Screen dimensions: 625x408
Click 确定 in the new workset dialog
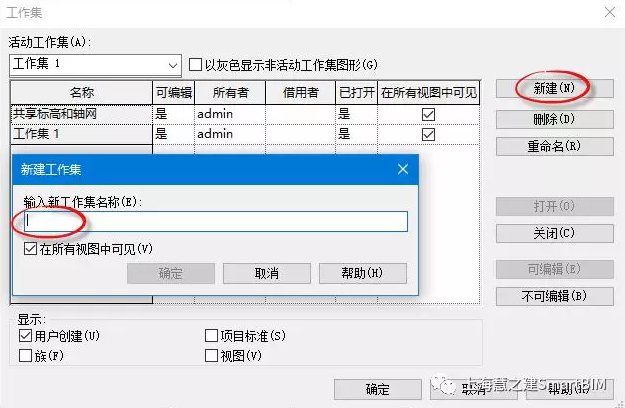[x=171, y=273]
